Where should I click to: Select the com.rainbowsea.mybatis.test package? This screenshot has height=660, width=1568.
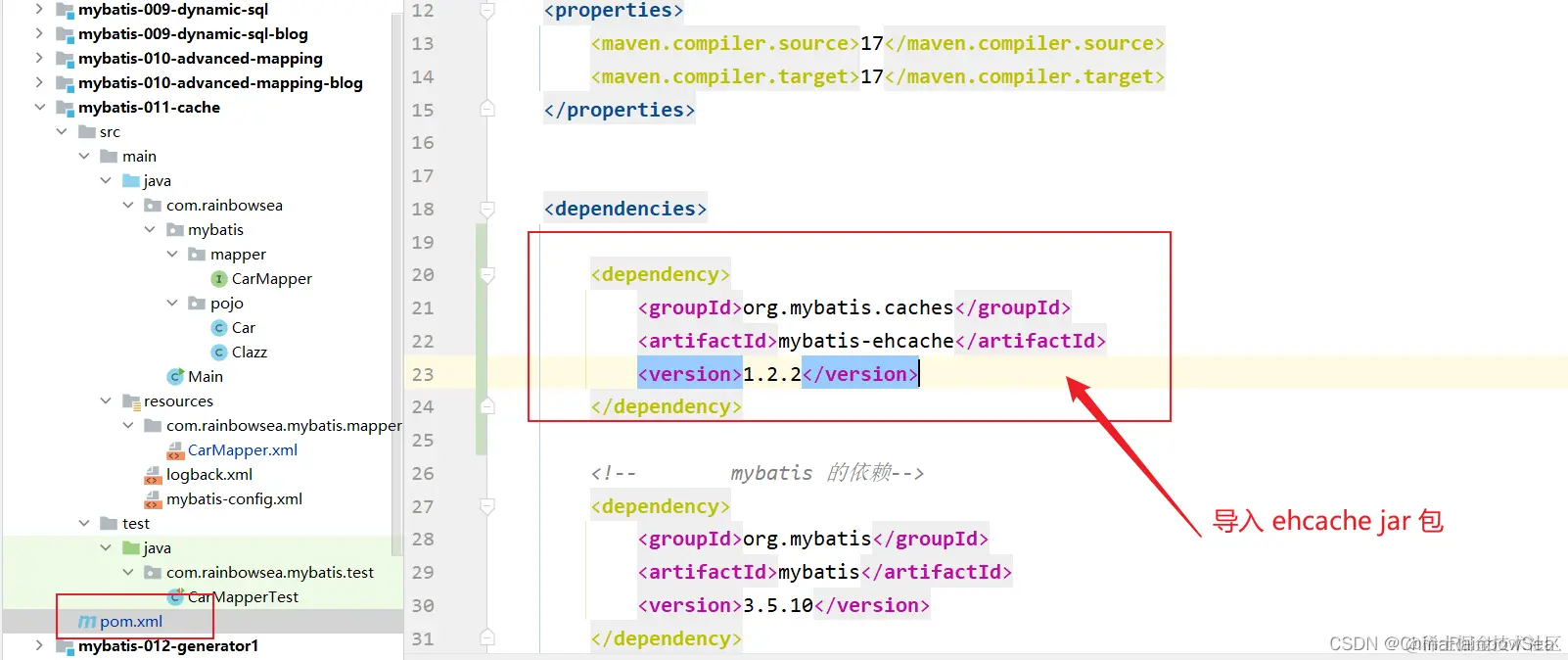(270, 573)
